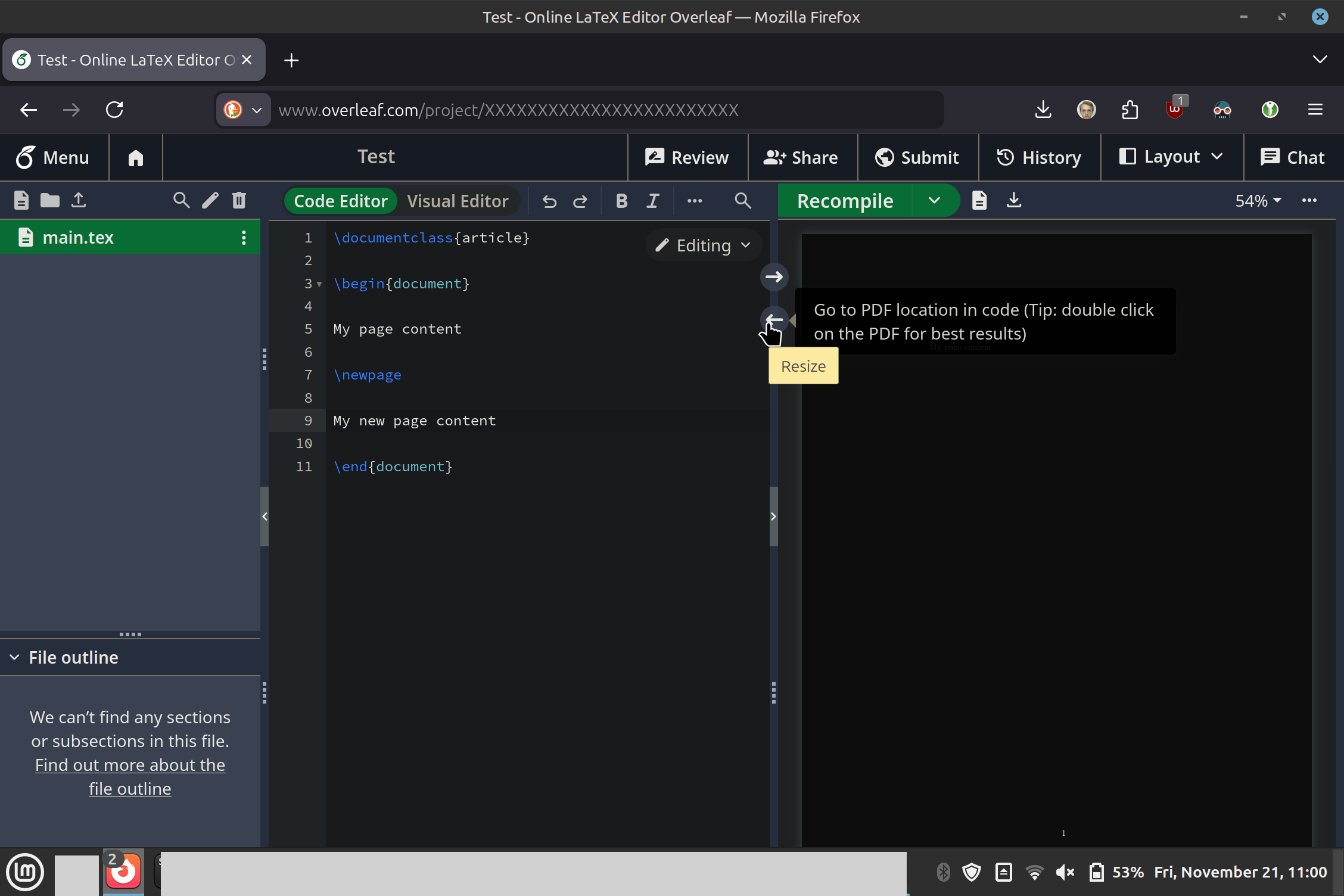Open the Recompile options dropdown arrow
Screen dimensions: 1344x896
click(934, 201)
